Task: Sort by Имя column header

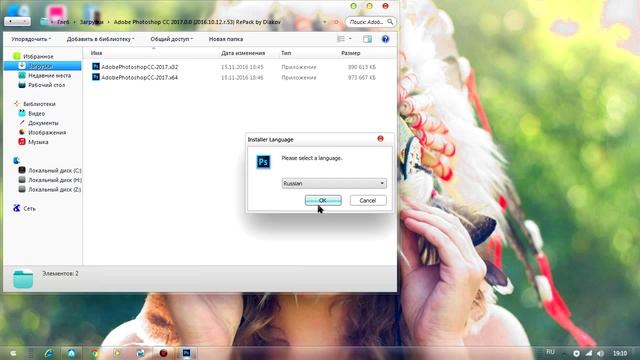Action: (x=97, y=53)
